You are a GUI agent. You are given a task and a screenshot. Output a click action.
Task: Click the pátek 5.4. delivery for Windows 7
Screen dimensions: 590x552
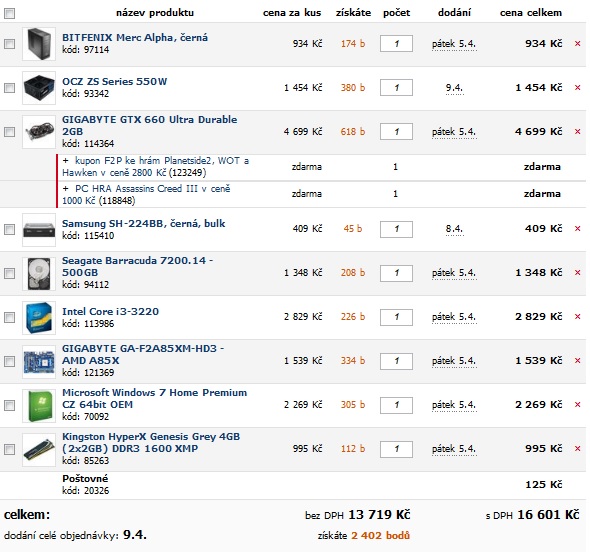pyautogui.click(x=454, y=405)
